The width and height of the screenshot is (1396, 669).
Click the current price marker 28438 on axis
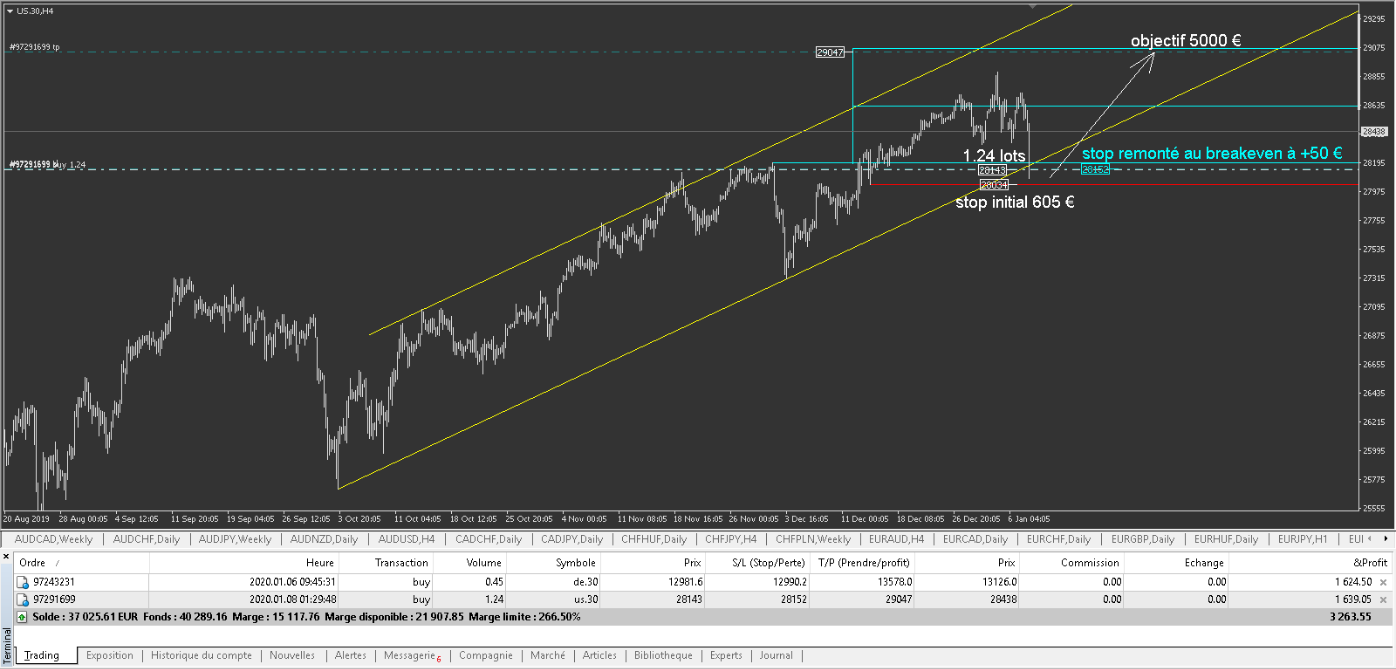(x=1375, y=131)
